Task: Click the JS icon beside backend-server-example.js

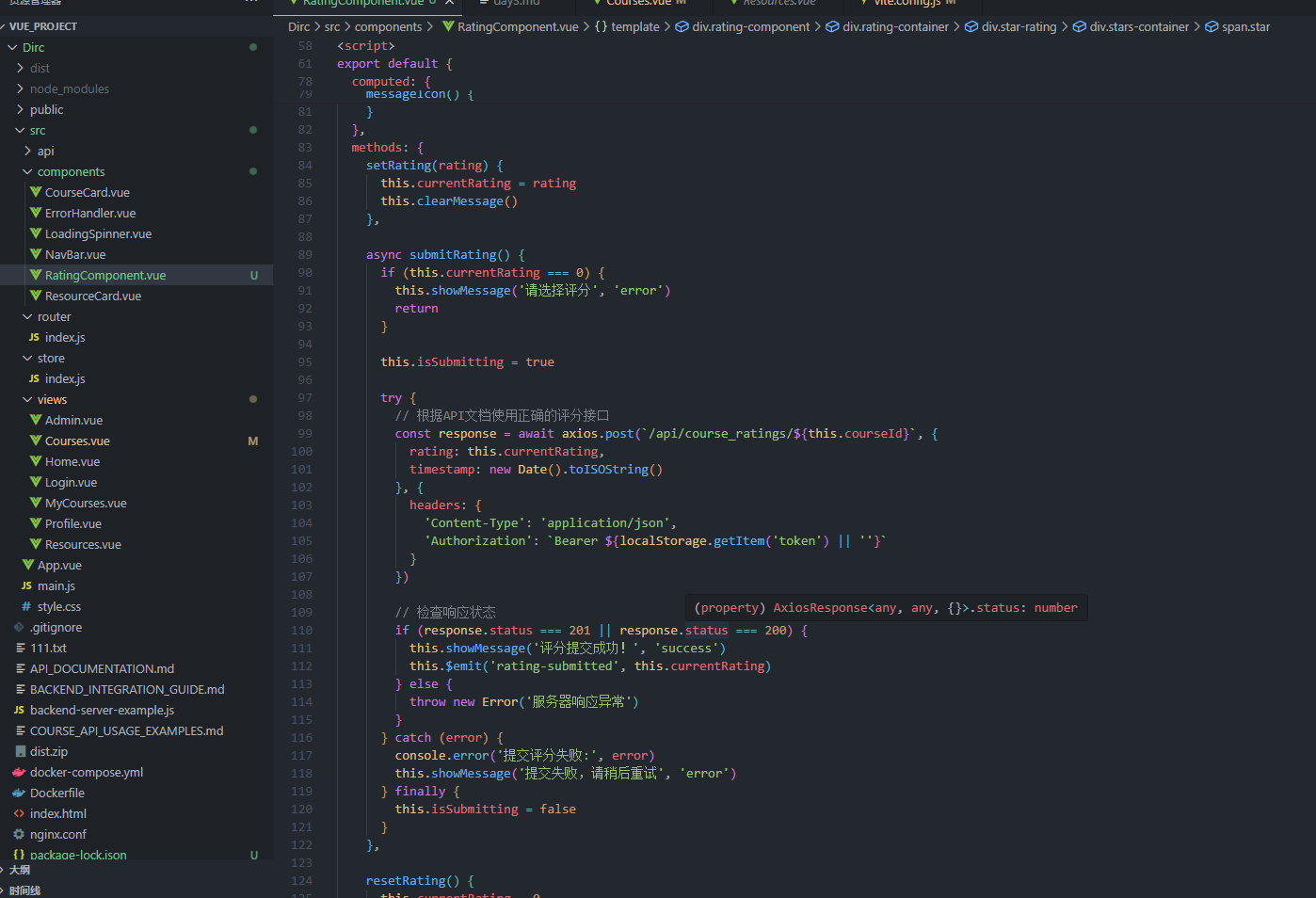Action: (x=19, y=710)
